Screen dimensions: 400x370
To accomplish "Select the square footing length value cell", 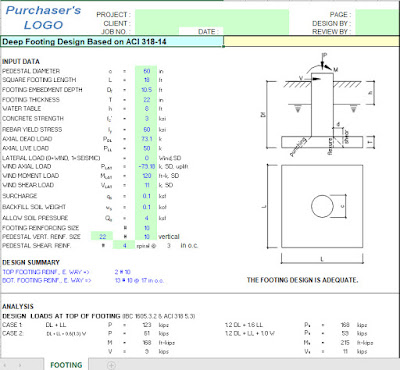I will (x=146, y=80).
